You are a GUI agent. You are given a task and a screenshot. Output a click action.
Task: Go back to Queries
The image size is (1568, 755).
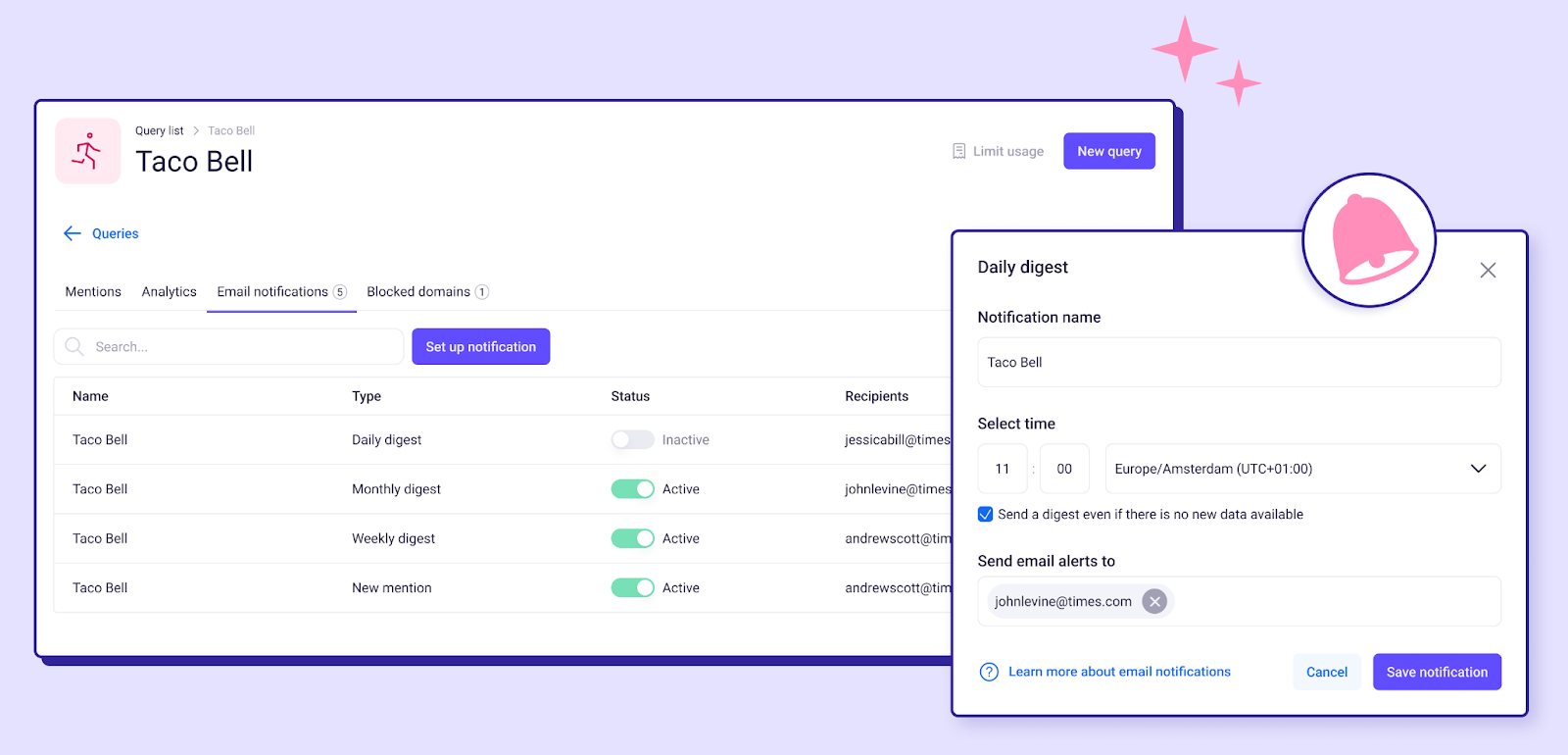[115, 233]
